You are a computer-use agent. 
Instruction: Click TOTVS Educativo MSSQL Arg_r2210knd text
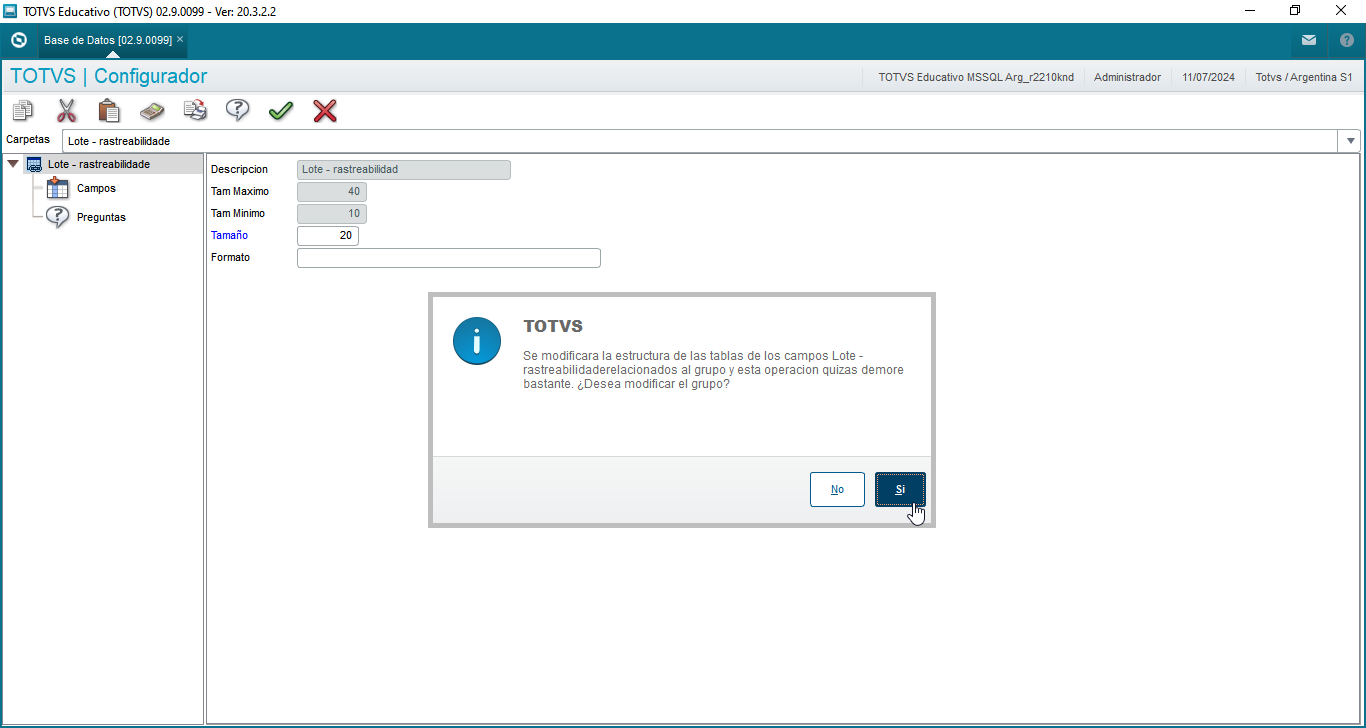point(976,77)
